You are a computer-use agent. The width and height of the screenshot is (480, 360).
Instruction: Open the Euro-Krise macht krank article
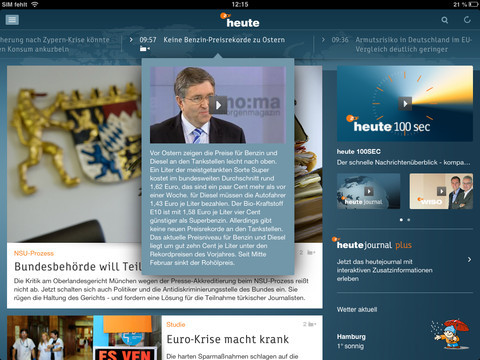coord(228,339)
